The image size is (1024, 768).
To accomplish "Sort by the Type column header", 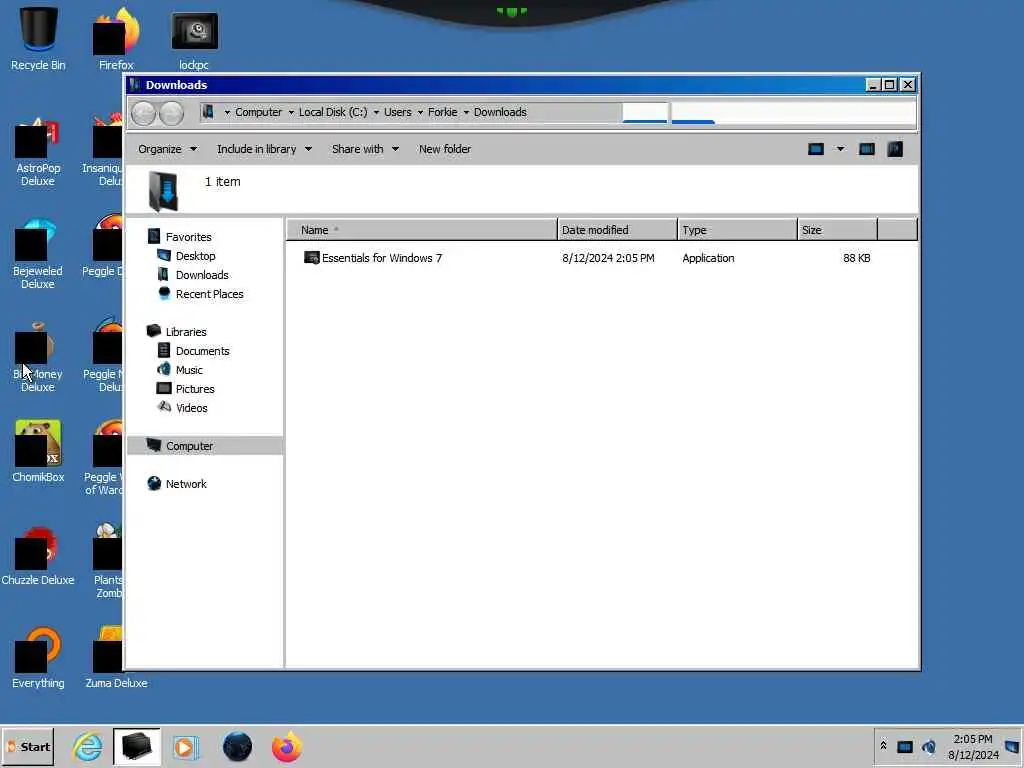I will [737, 230].
